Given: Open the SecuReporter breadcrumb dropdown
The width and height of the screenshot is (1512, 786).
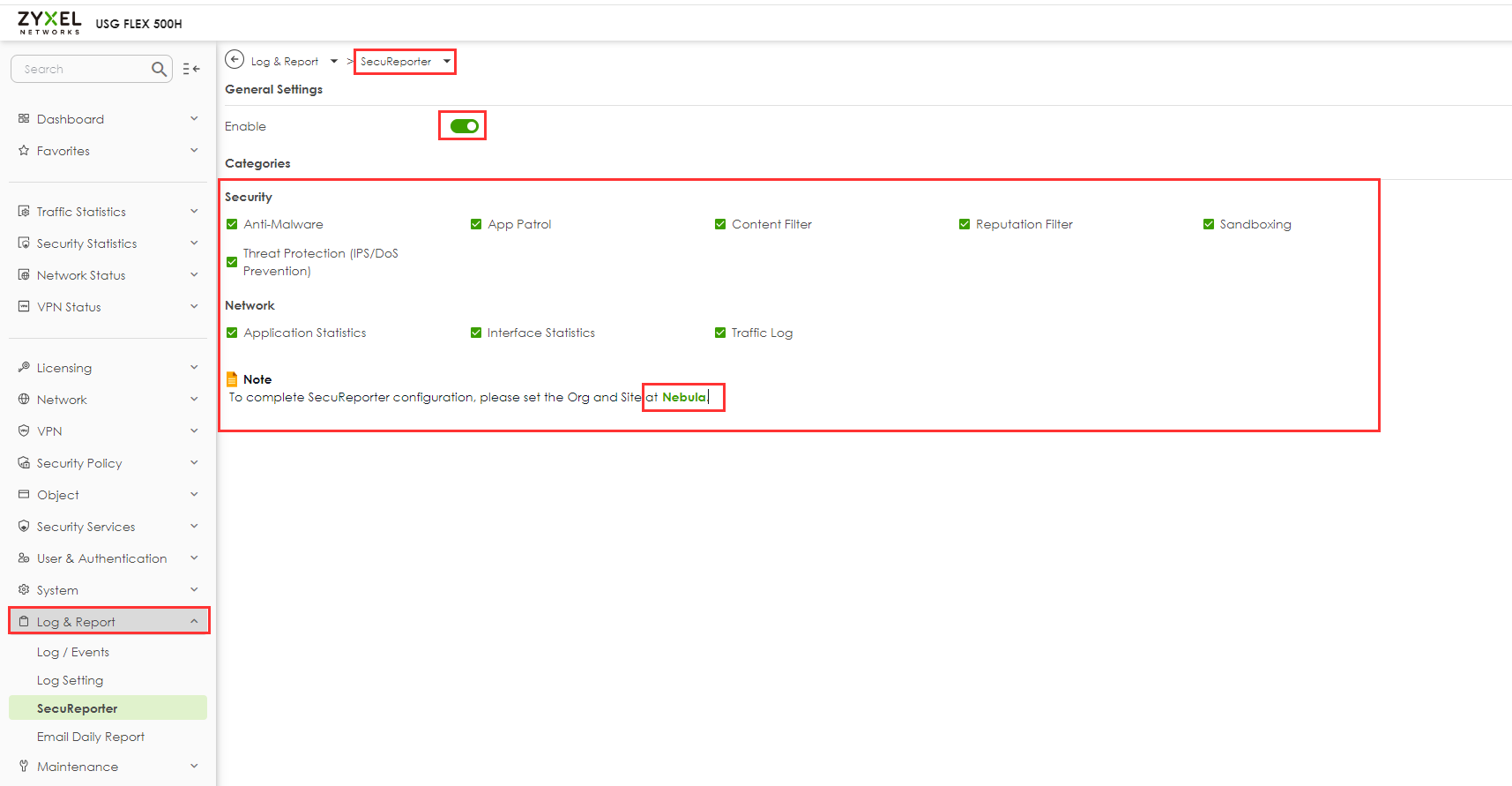Looking at the screenshot, I should pos(447,62).
